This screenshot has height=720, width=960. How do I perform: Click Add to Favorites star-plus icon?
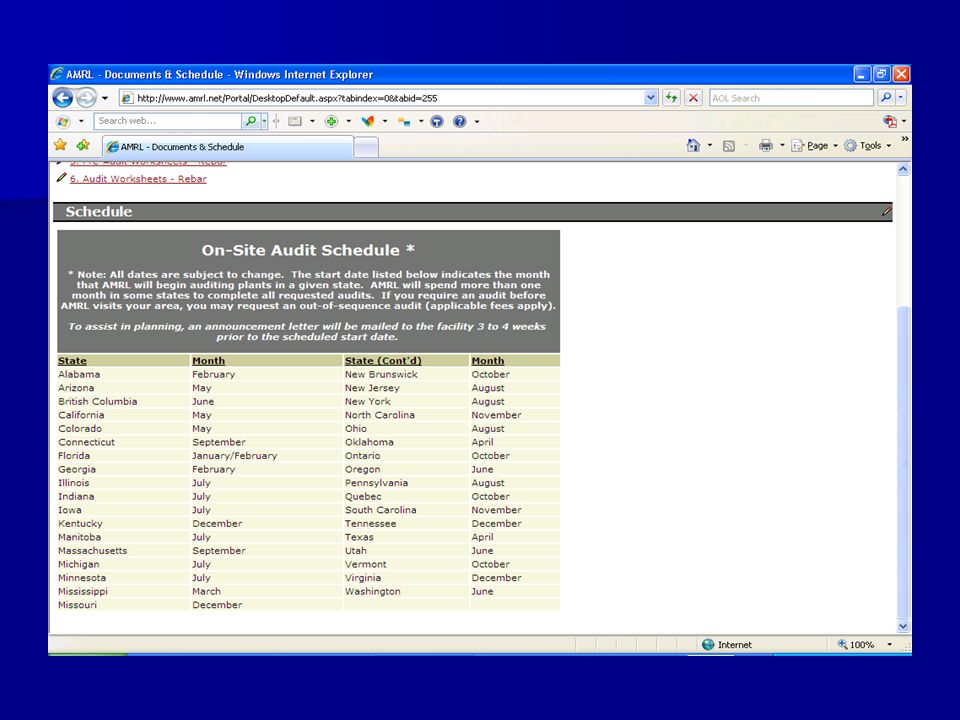(83, 145)
